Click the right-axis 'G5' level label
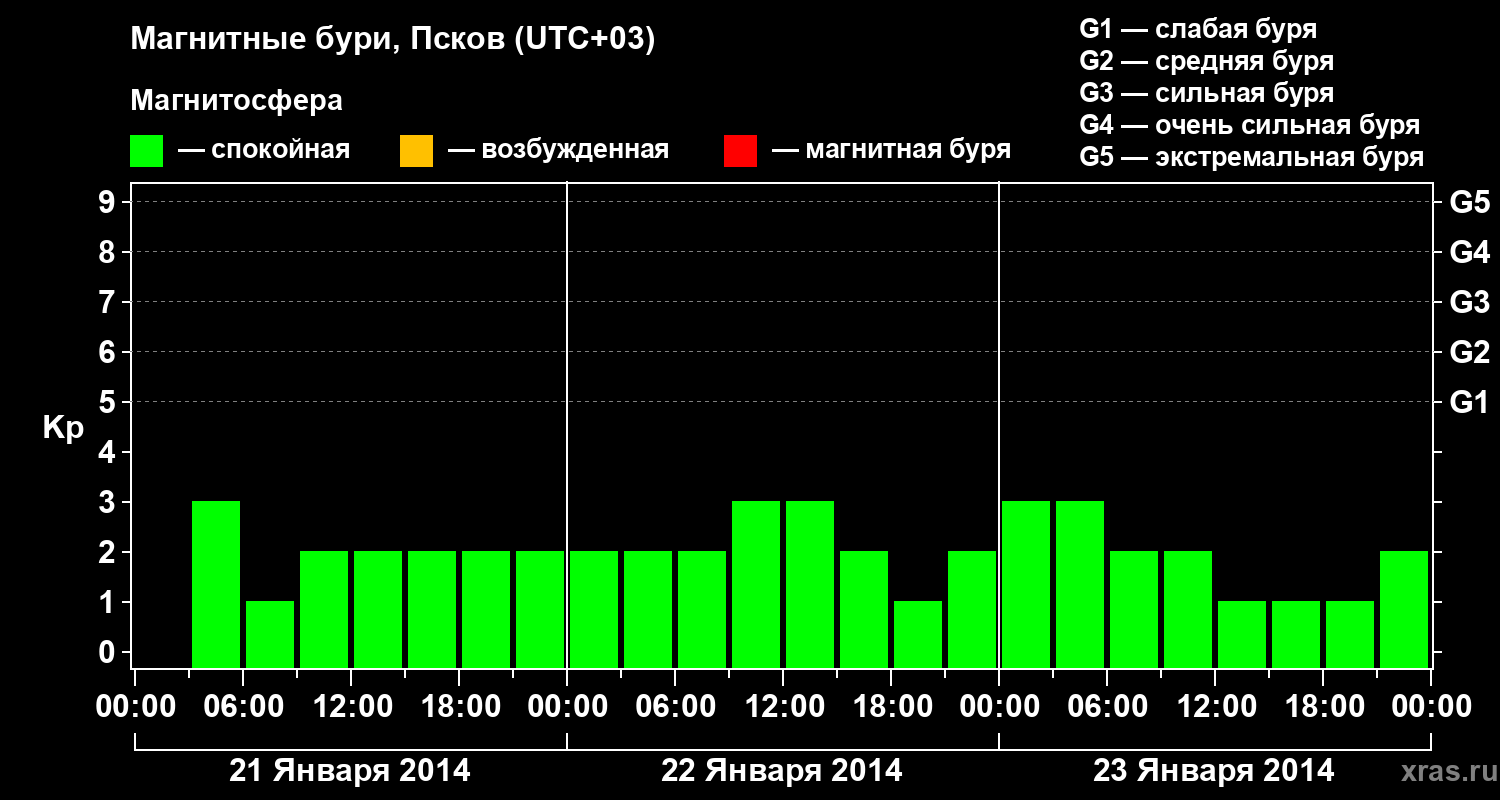Image resolution: width=1500 pixels, height=800 pixels. pos(1469,202)
